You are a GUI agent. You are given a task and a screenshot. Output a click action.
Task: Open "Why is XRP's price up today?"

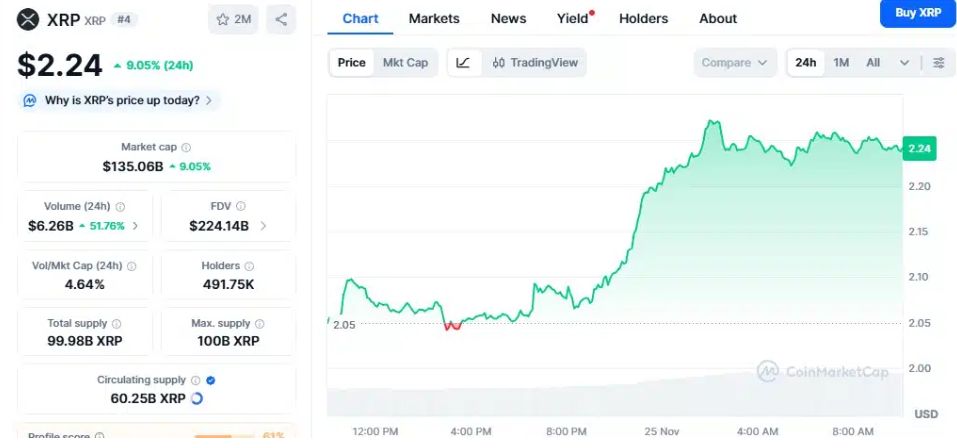click(x=121, y=100)
